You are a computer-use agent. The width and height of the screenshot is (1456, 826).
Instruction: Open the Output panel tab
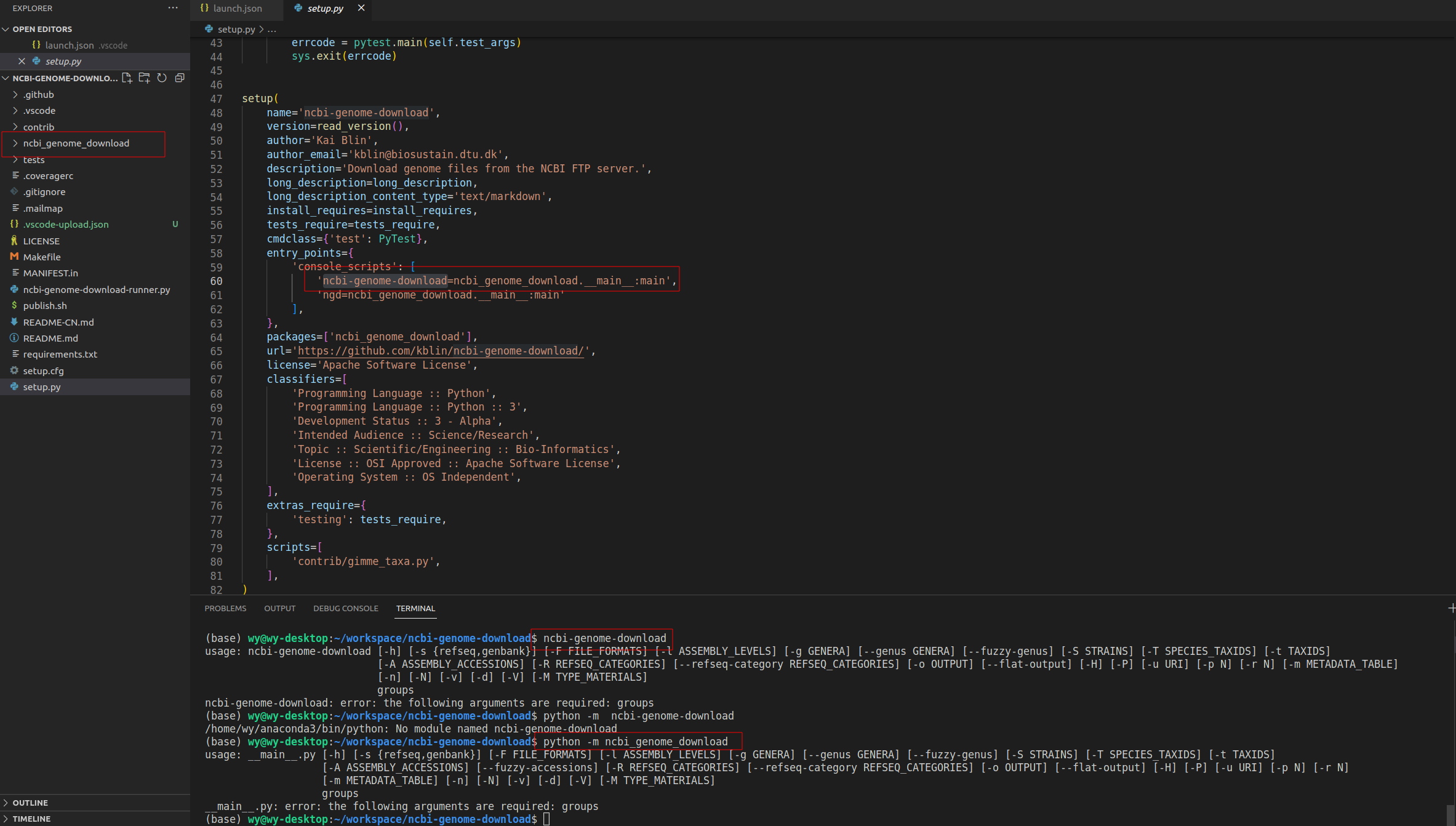coord(280,608)
